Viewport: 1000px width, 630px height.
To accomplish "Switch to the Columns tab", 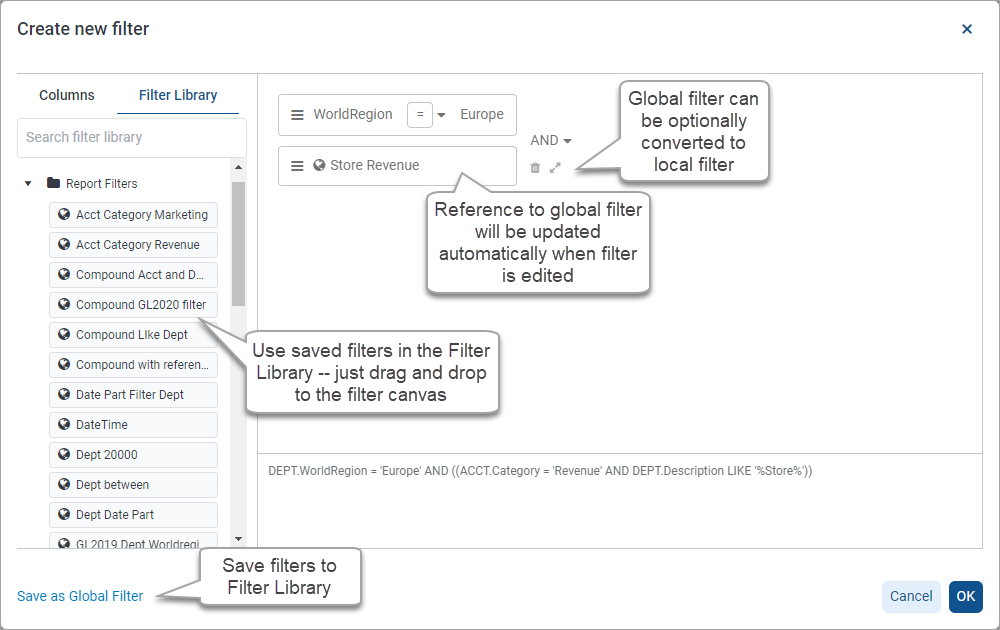I will point(67,96).
